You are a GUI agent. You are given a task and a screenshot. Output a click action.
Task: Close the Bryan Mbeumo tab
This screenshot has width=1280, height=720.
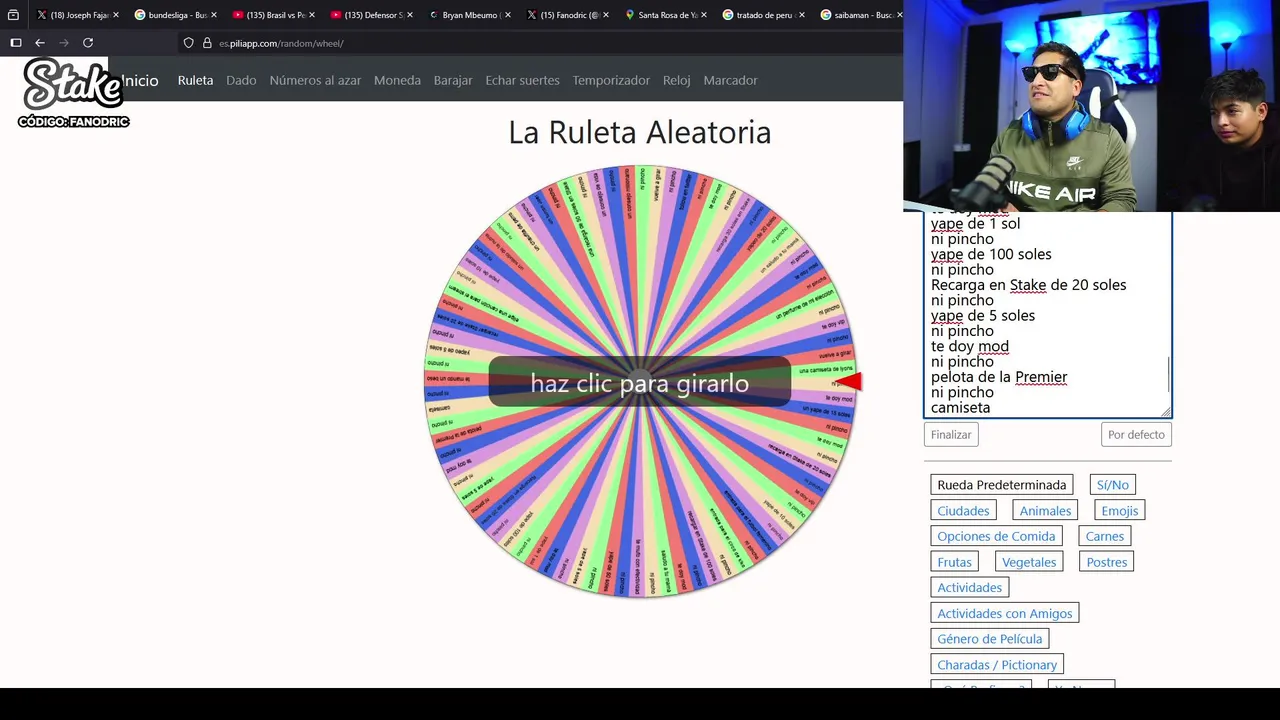[x=508, y=15]
